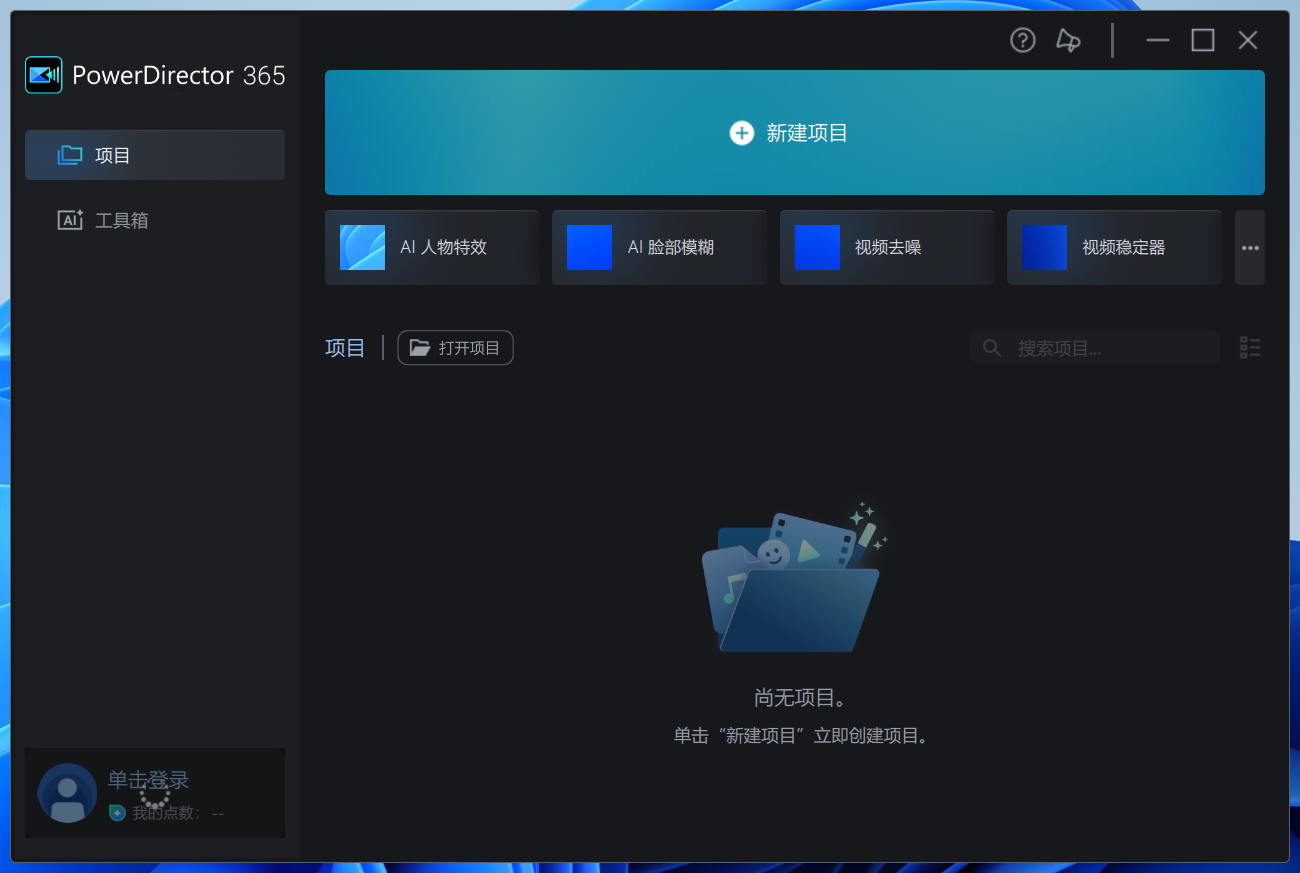Image resolution: width=1300 pixels, height=873 pixels.
Task: Launch the AI 脸部模糊 tool
Action: [x=659, y=247]
